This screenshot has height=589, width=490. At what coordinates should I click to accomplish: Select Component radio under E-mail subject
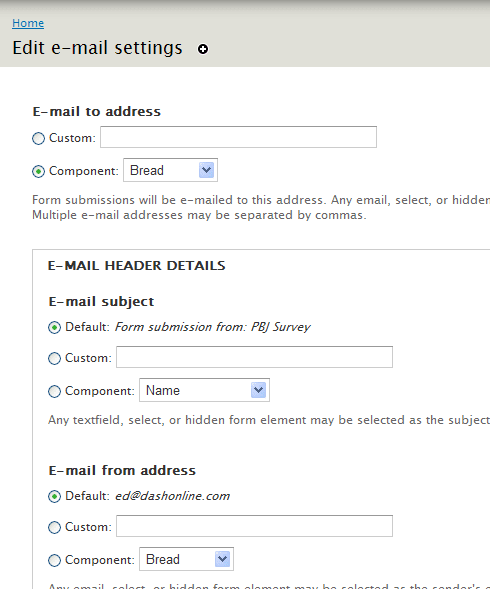tap(54, 391)
